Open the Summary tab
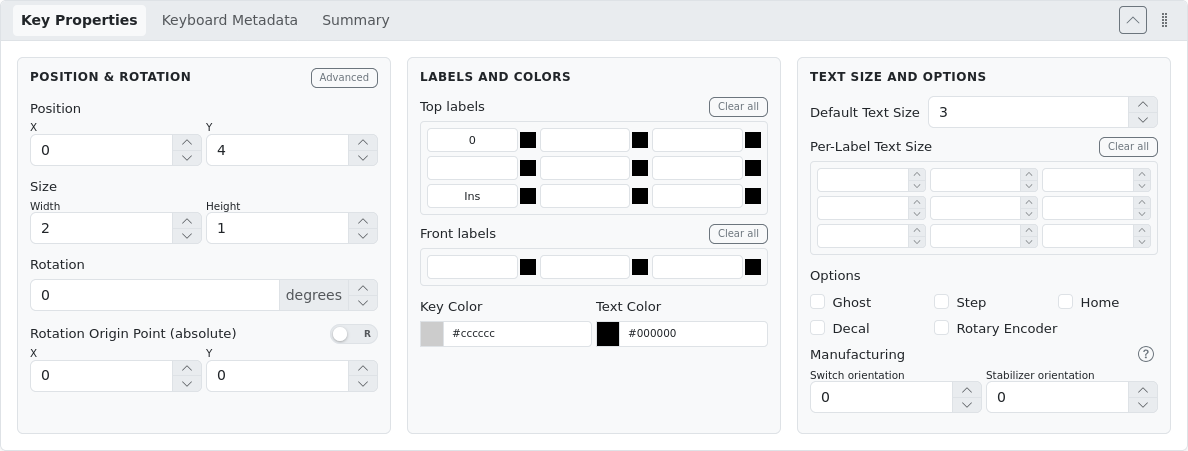The height and width of the screenshot is (451, 1188). 356,20
